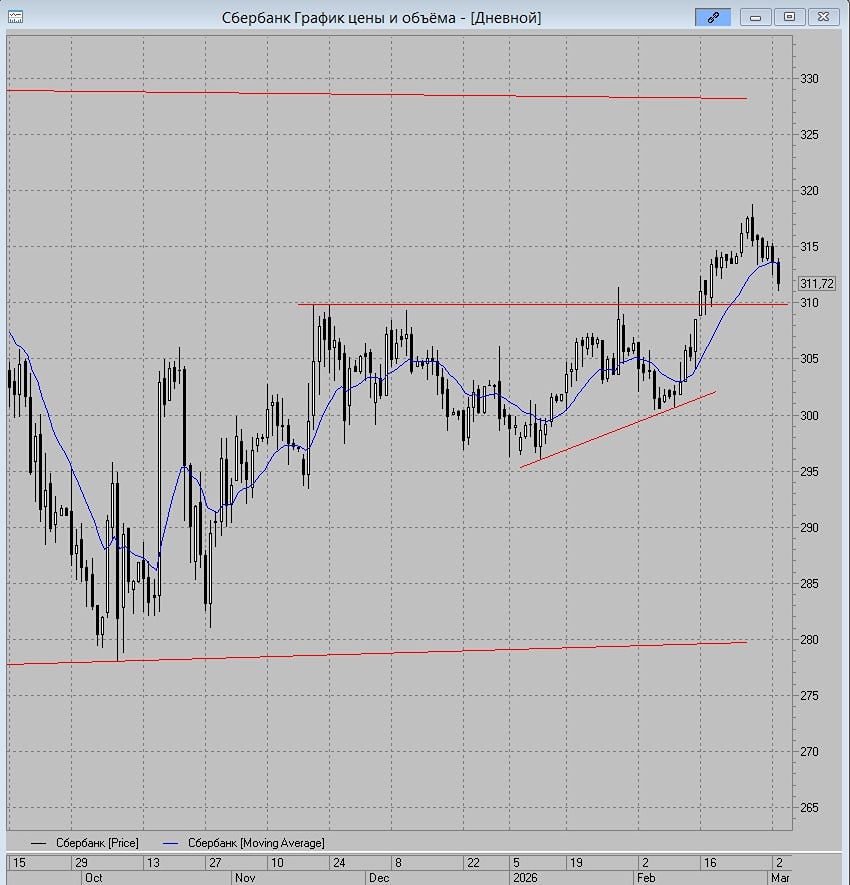This screenshot has height=885, width=850.
Task: Click the current price label 311.72
Action: tap(817, 284)
